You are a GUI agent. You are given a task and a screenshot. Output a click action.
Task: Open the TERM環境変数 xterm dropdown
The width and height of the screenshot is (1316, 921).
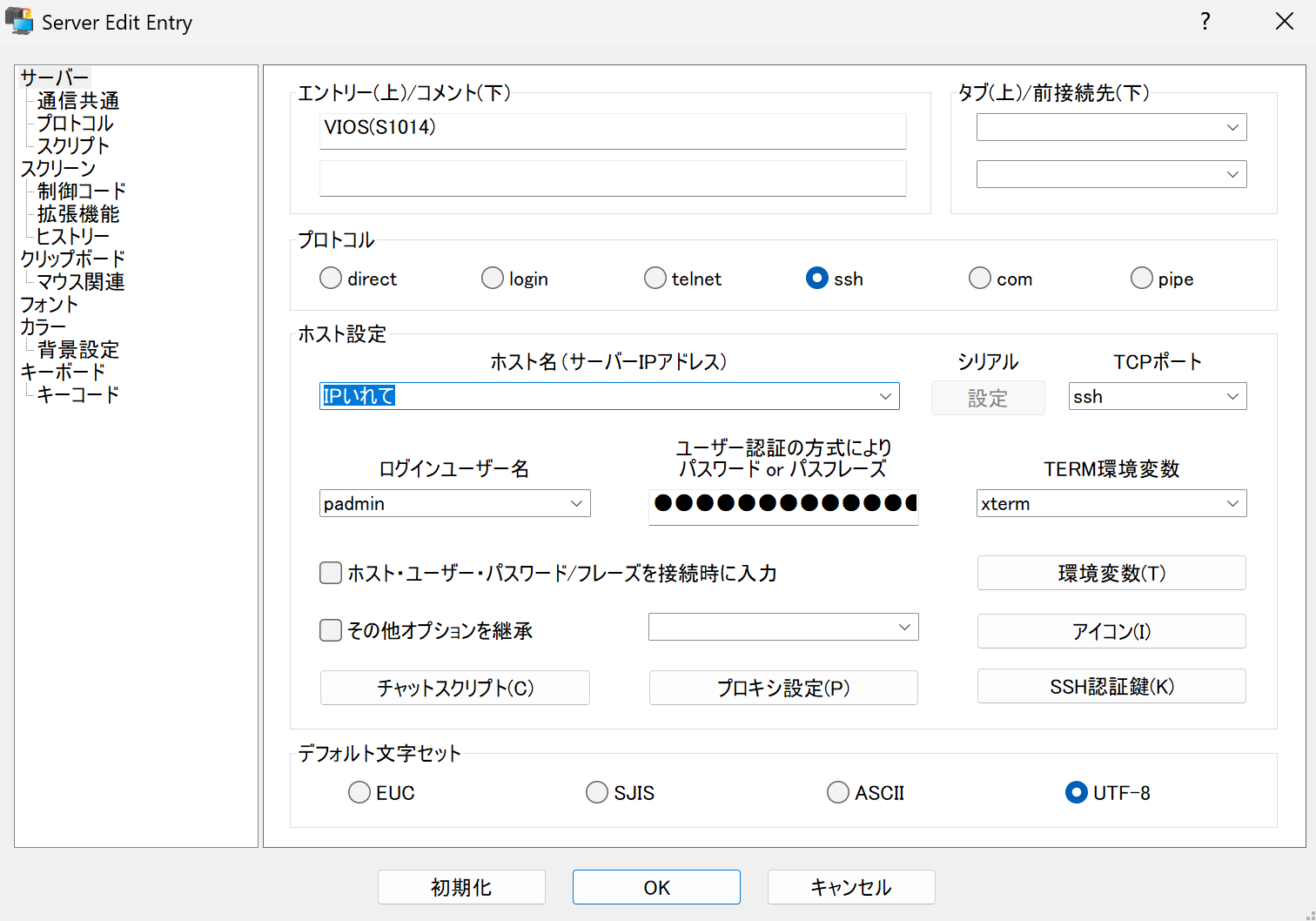pos(1111,503)
